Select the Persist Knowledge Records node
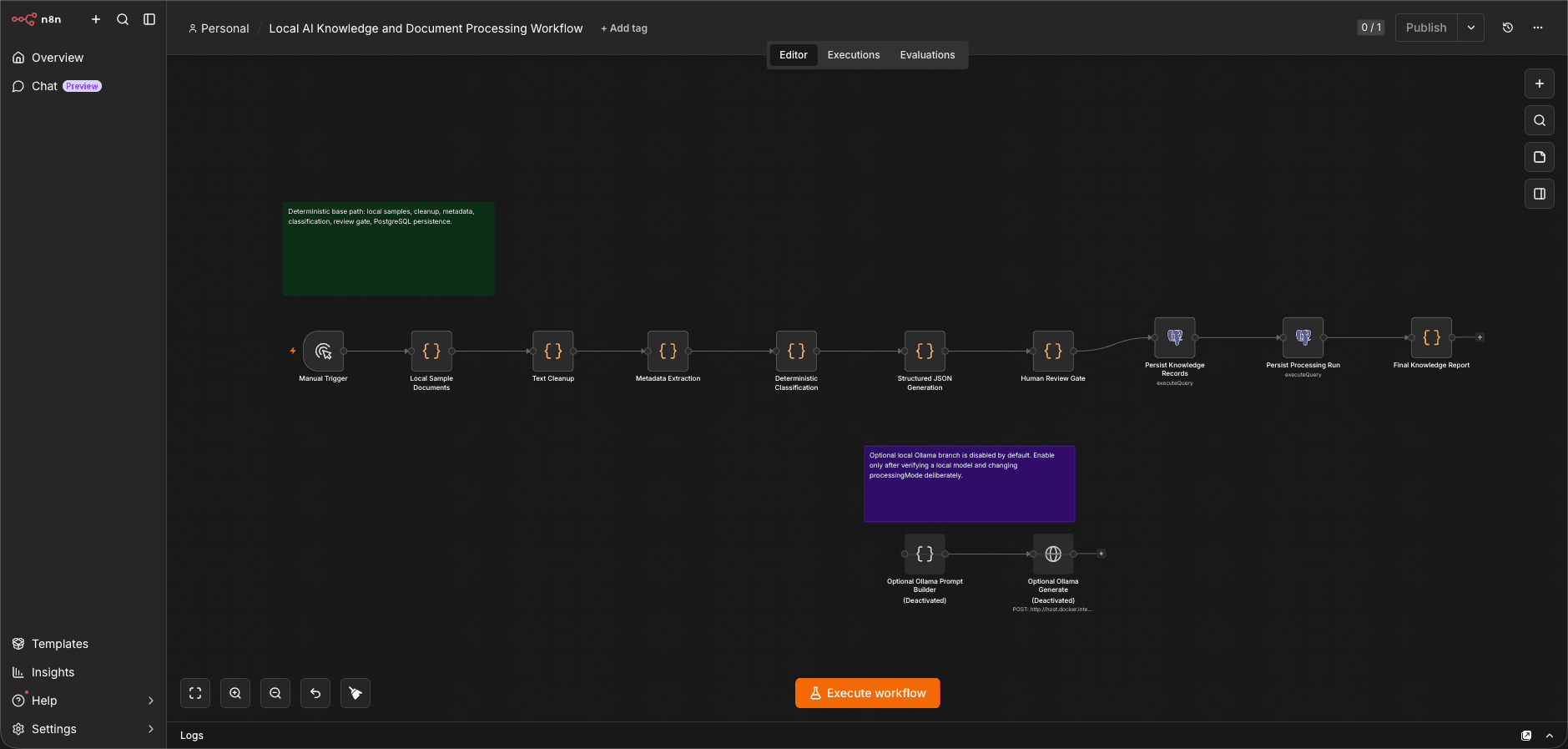 coord(1175,338)
